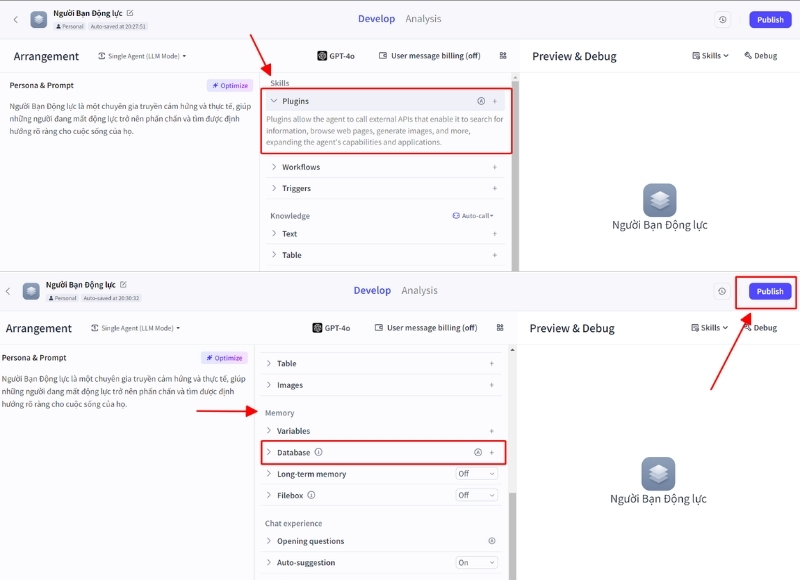Viewport: 800px width, 580px height.
Task: Collapse the expanded Plugins section
Action: 274,101
